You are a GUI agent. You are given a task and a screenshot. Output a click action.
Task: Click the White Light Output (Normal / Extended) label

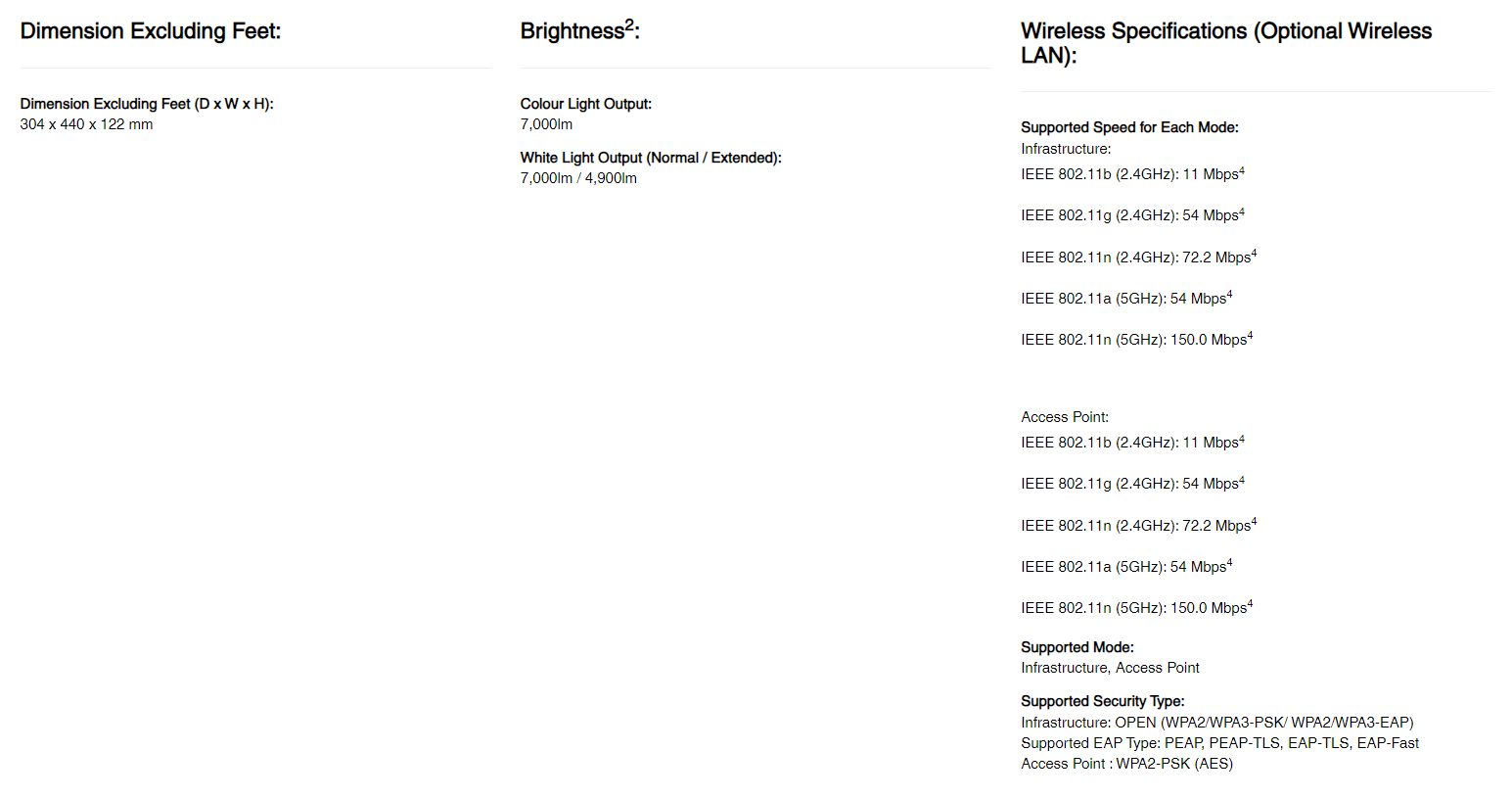click(x=651, y=158)
